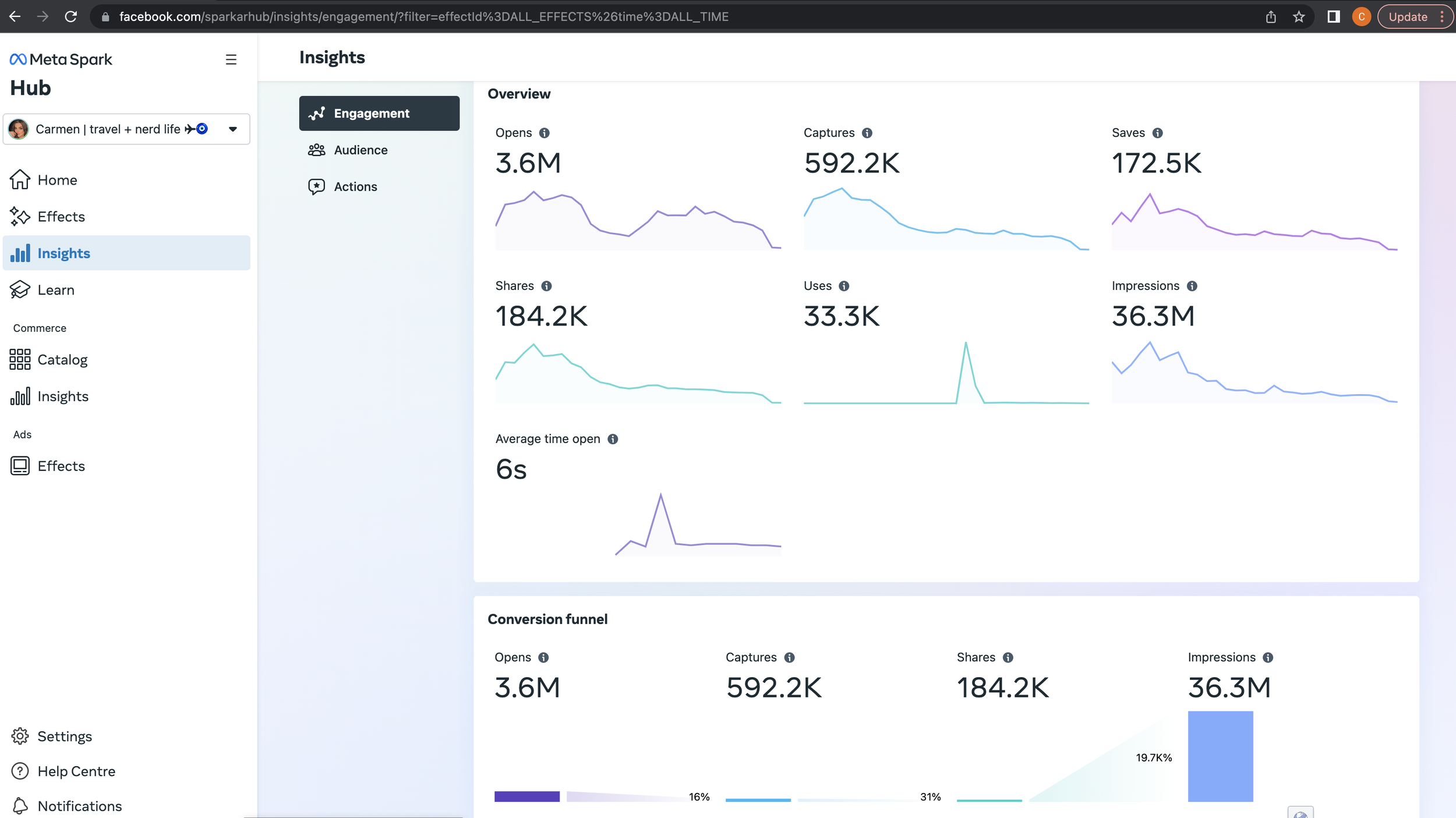Reload the page with the refresh icon
The width and height of the screenshot is (1456, 818).
(70, 17)
